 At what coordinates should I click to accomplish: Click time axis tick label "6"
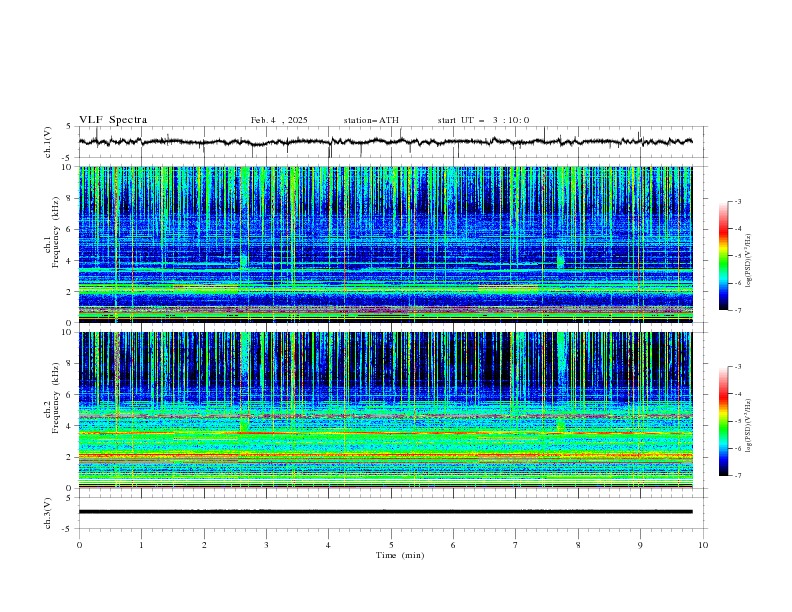pos(453,545)
